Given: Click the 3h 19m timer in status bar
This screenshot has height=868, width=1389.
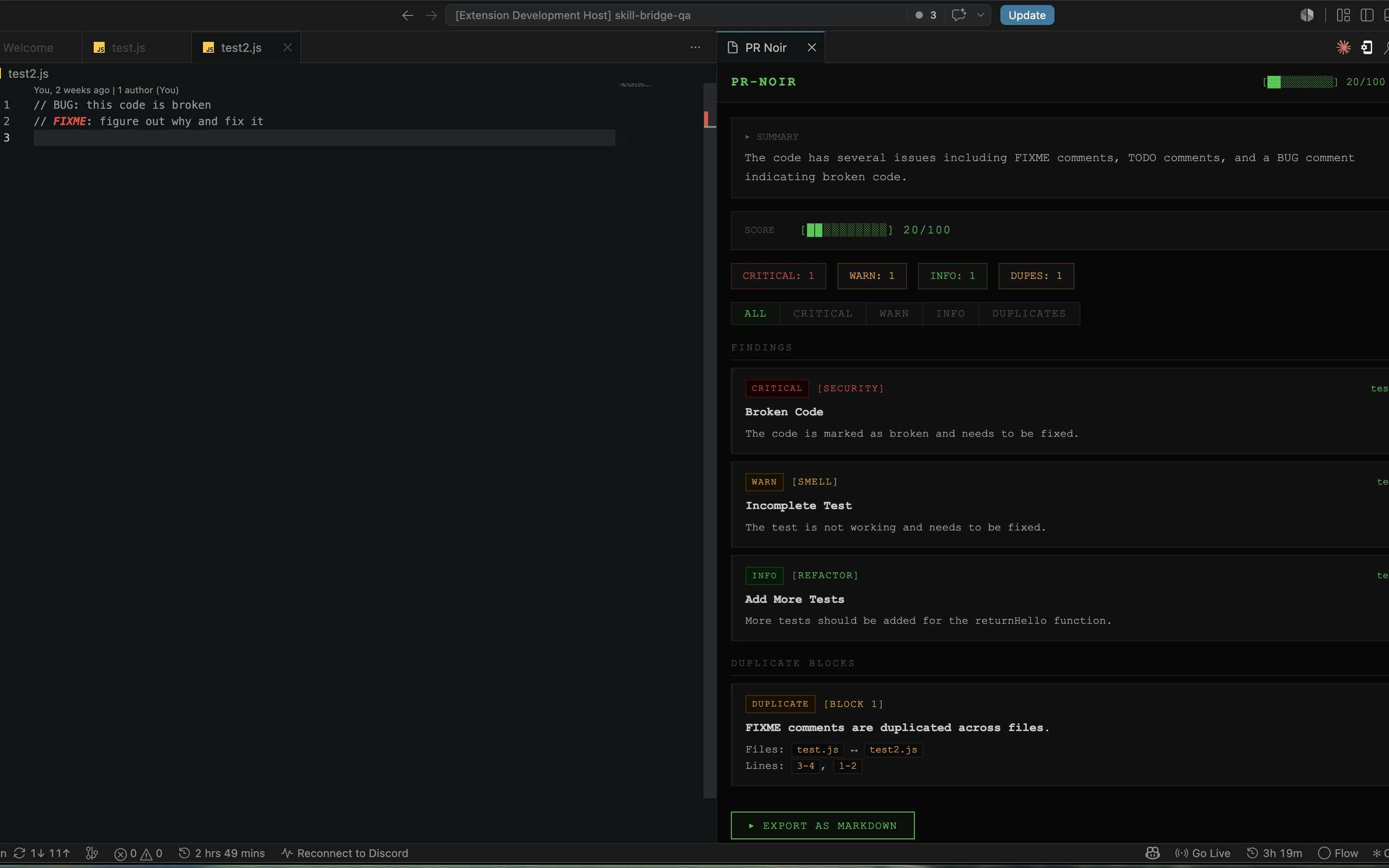Looking at the screenshot, I should 1274,853.
